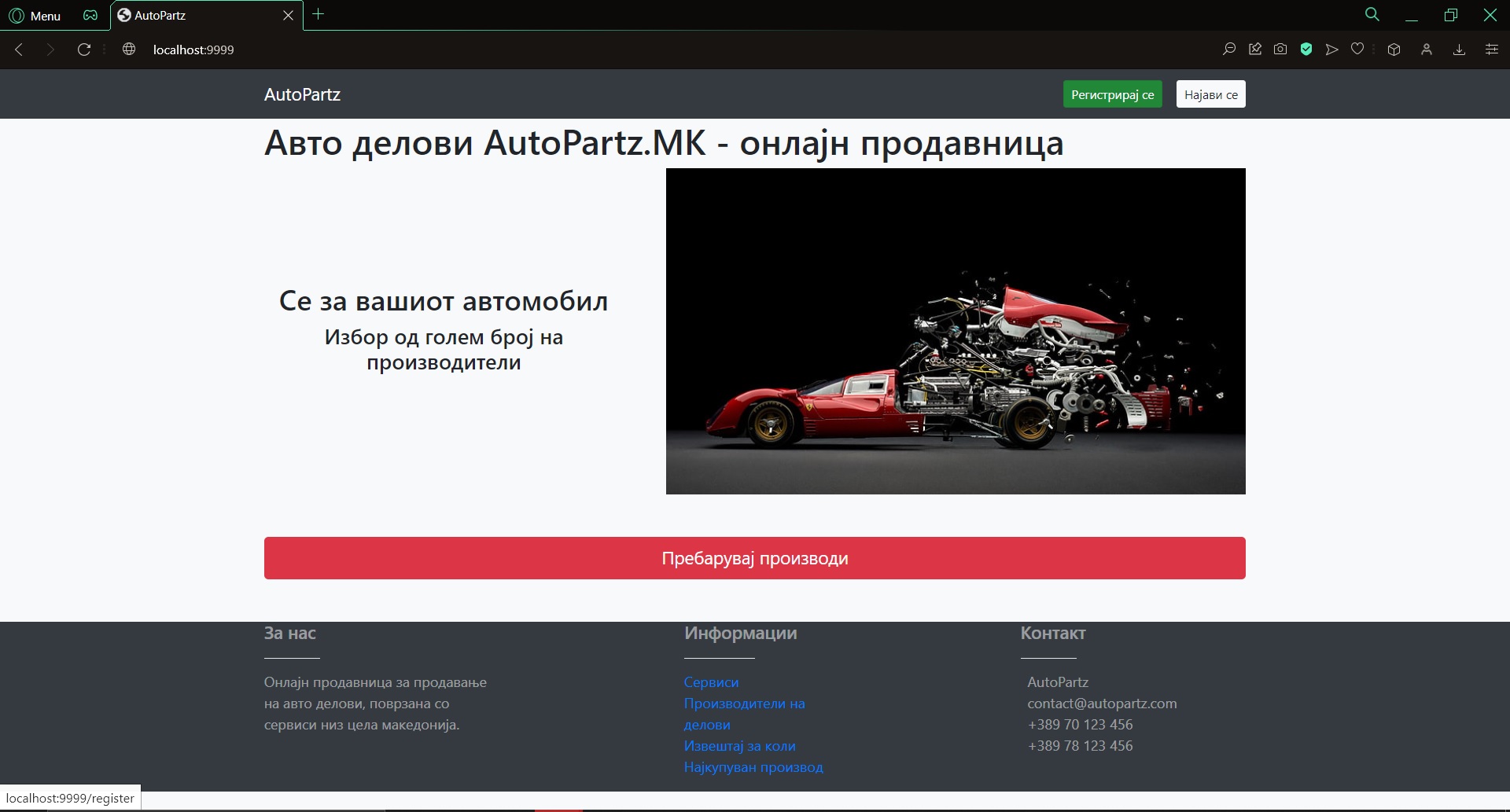Open the Сервиси footer link

tap(711, 682)
